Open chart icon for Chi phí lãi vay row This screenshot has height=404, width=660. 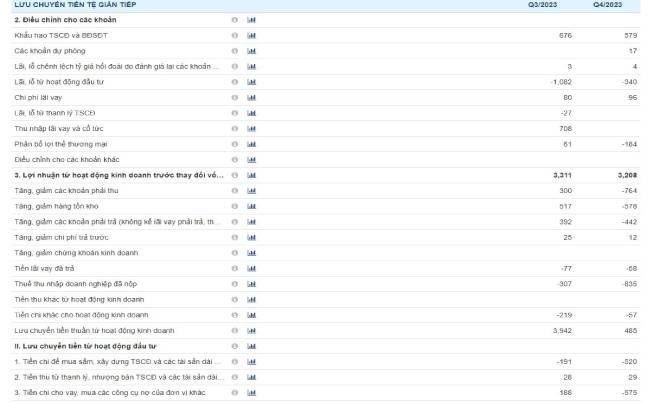[251, 97]
